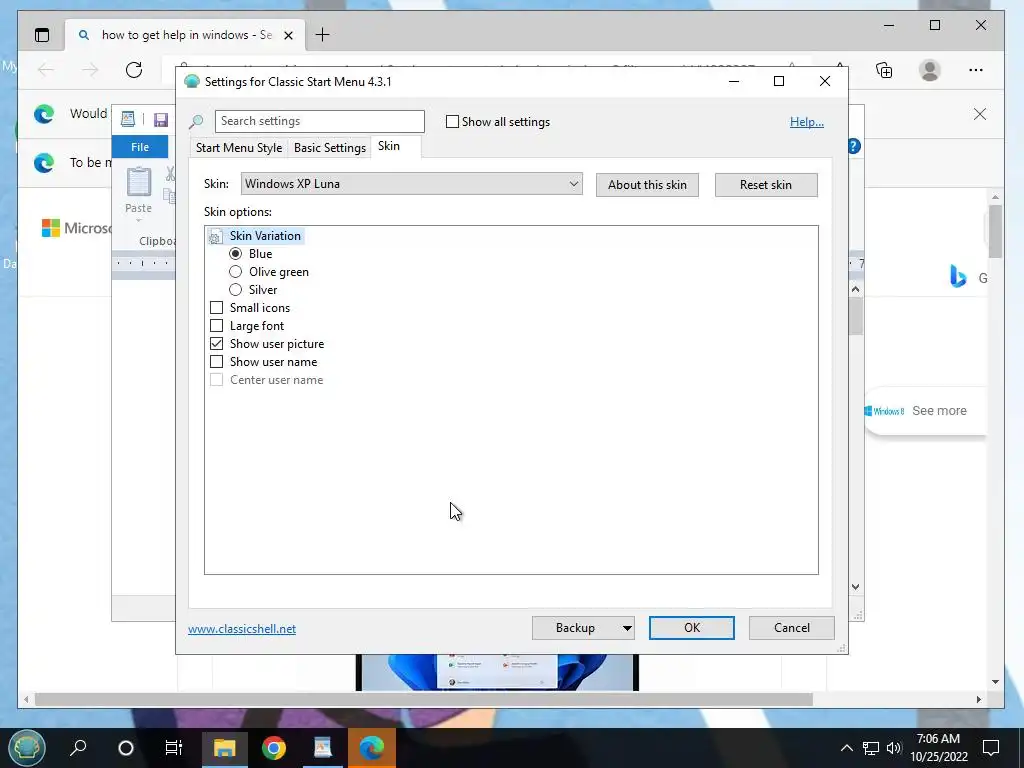This screenshot has width=1024, height=768.
Task: Switch to WordPad taskbar icon
Action: pos(323,748)
